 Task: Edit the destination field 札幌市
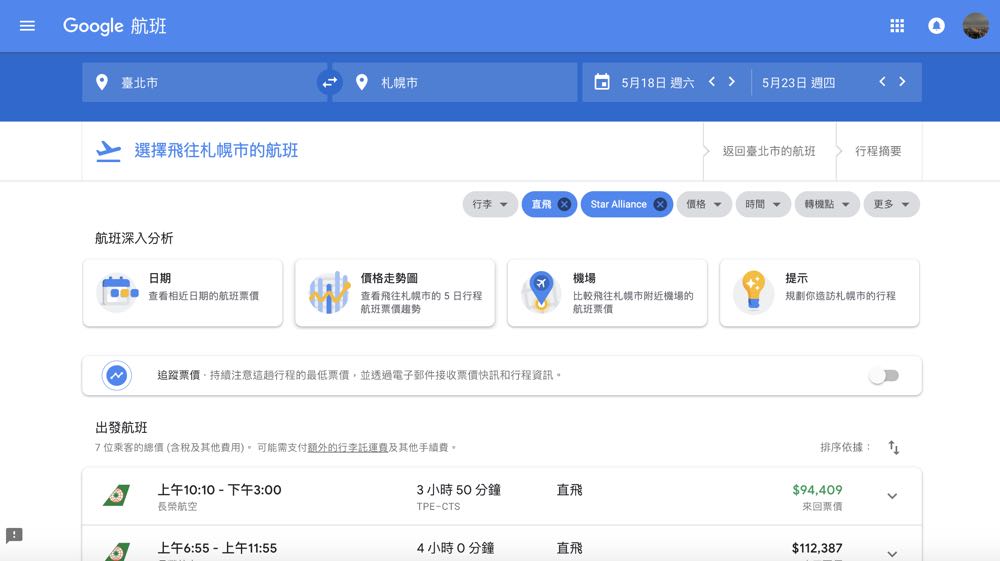pos(455,82)
